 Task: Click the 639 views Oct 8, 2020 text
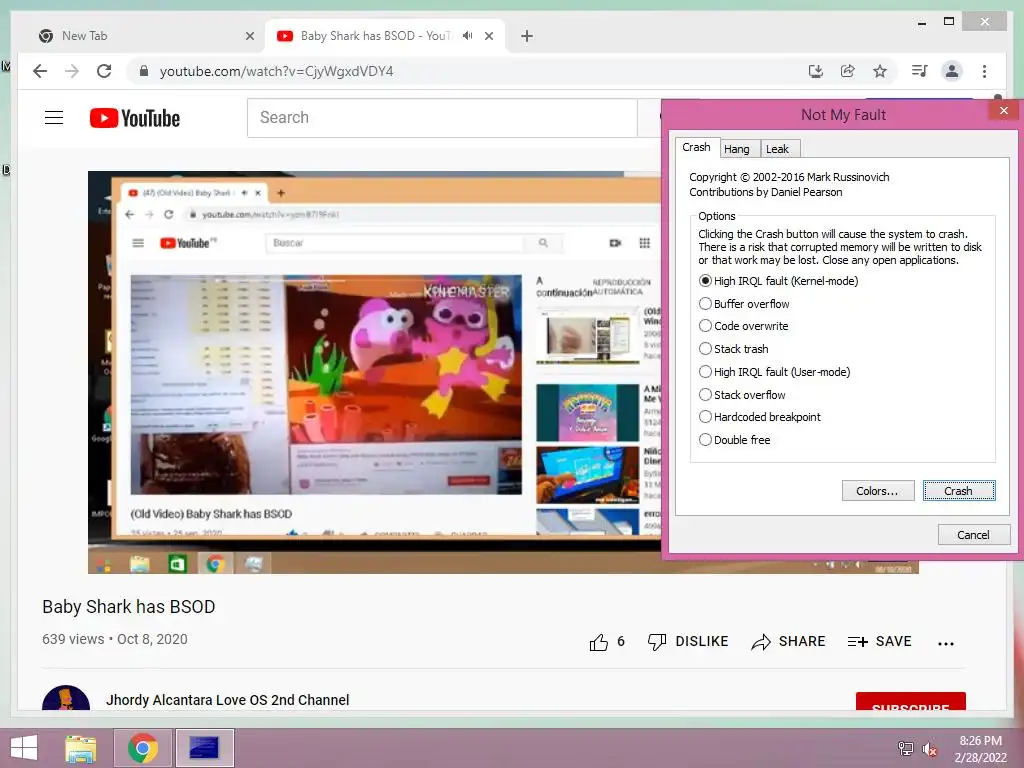click(x=115, y=639)
